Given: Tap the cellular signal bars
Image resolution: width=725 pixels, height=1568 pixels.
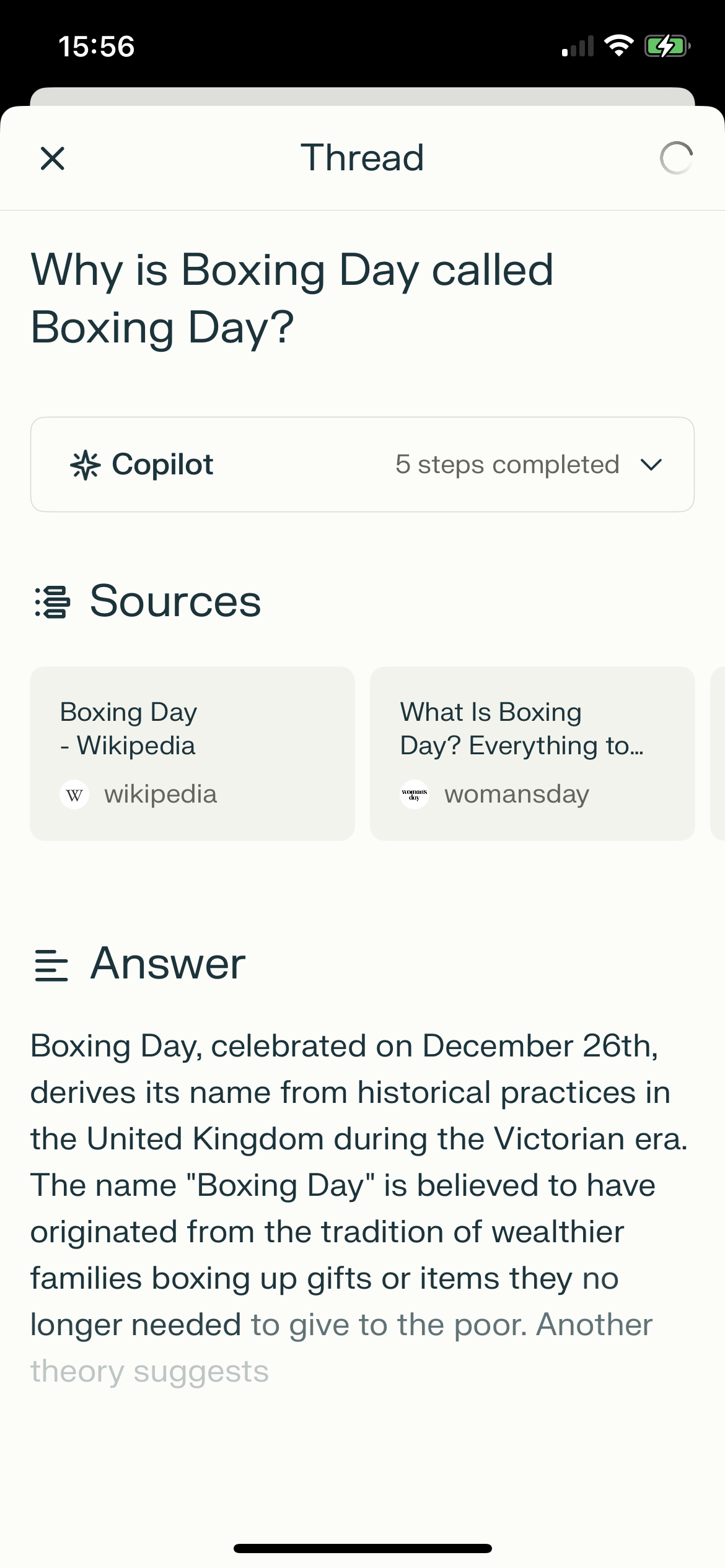Looking at the screenshot, I should (578, 47).
